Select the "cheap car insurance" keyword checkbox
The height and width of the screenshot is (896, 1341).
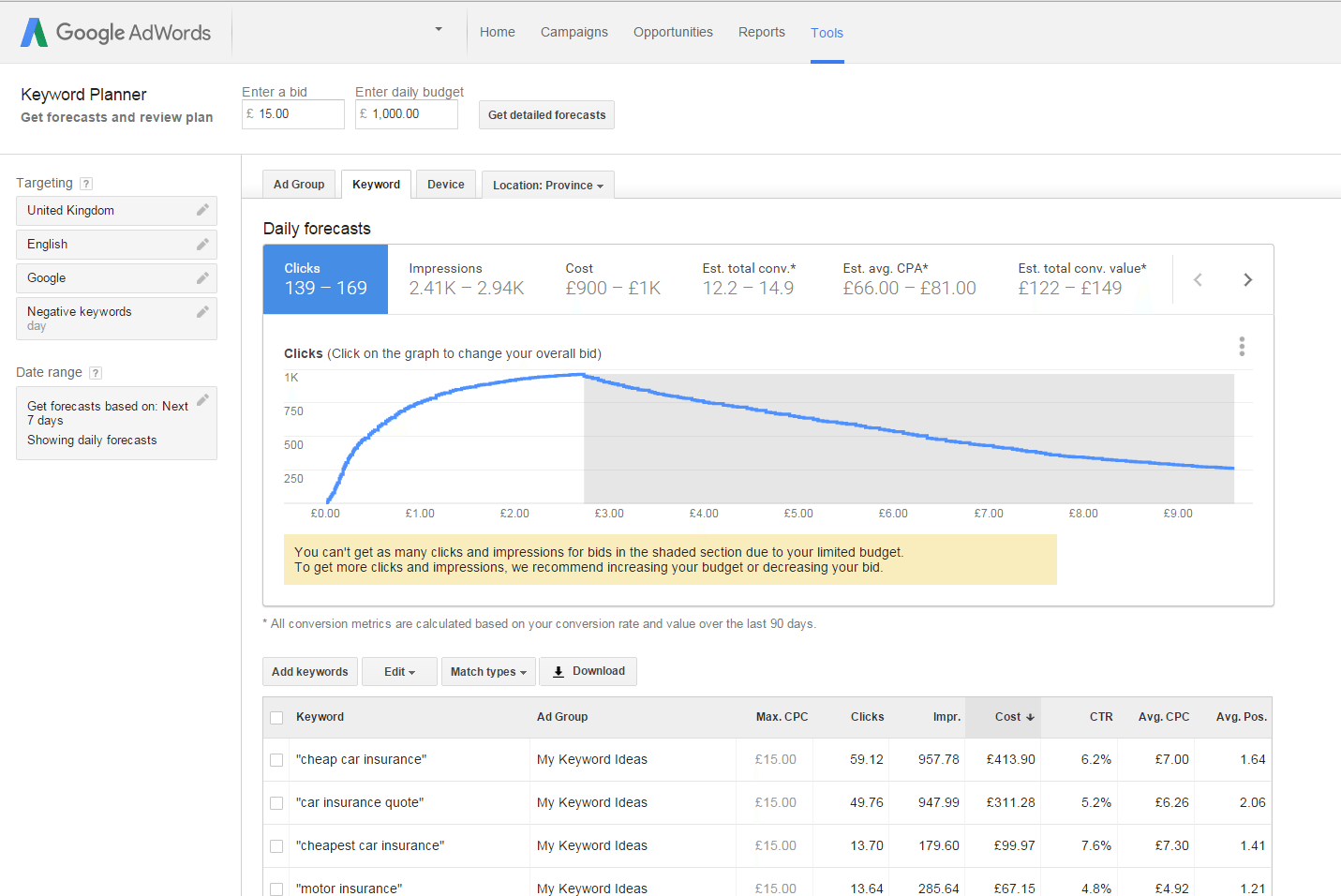(276, 760)
